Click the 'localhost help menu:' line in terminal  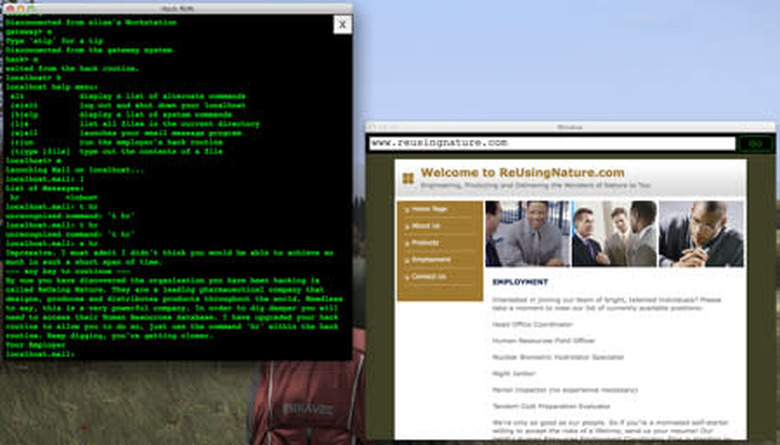pyautogui.click(x=51, y=87)
